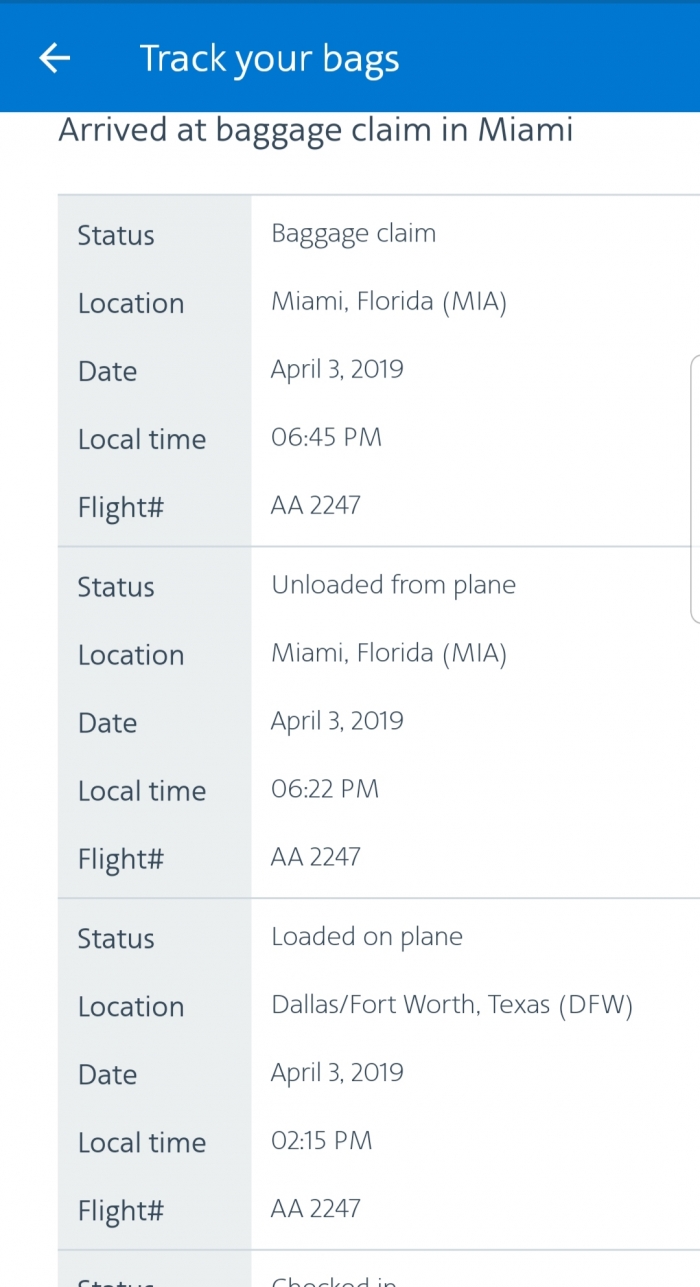Click Miami location in the Unloaded from plane entry
Screen dimensions: 700x1287
pos(388,654)
